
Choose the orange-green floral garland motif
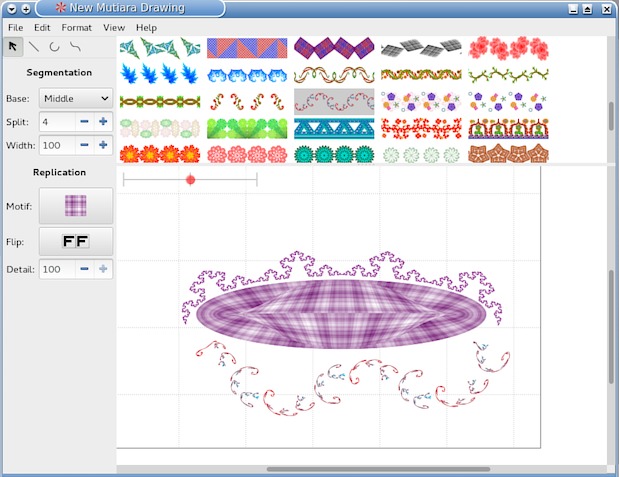click(x=421, y=74)
